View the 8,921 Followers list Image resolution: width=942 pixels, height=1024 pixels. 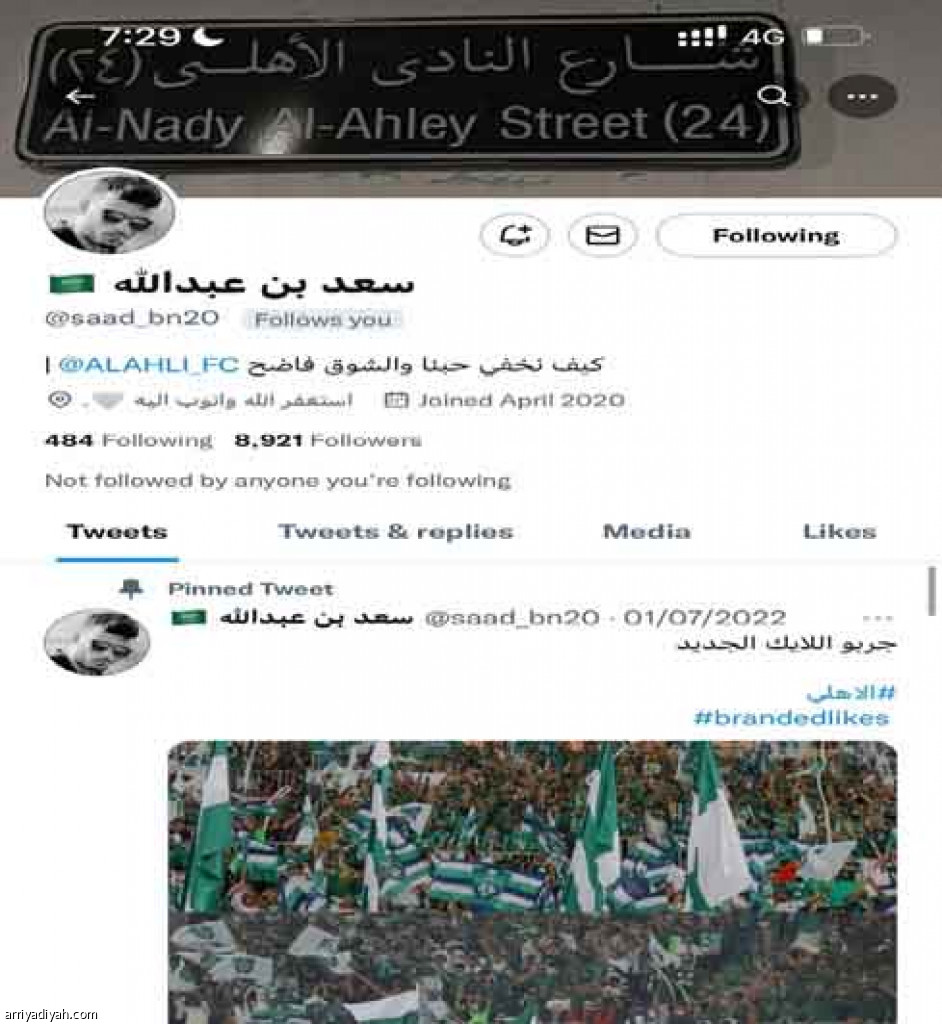[328, 441]
